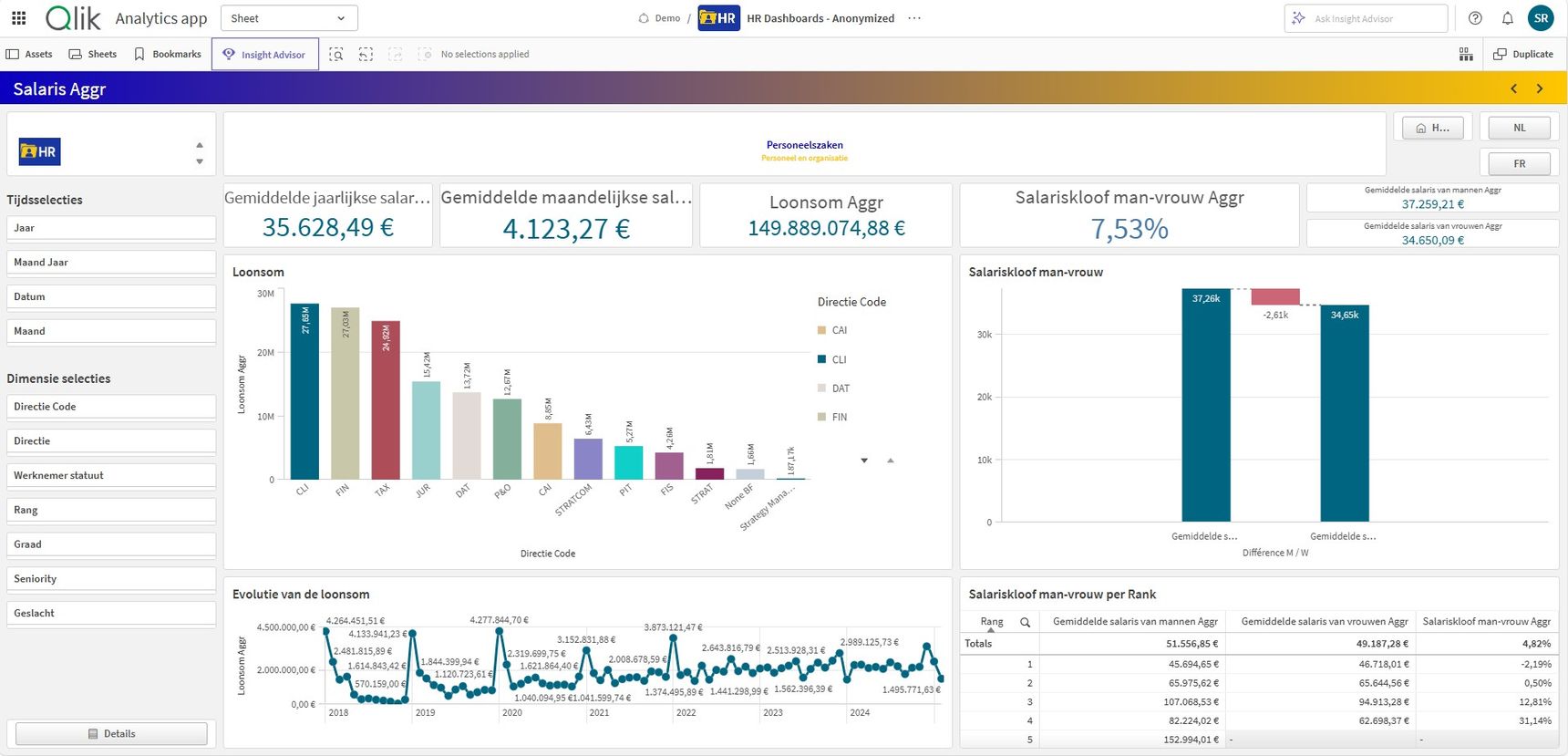Open the Assets panel
The width and height of the screenshot is (1568, 756).
pyautogui.click(x=29, y=55)
